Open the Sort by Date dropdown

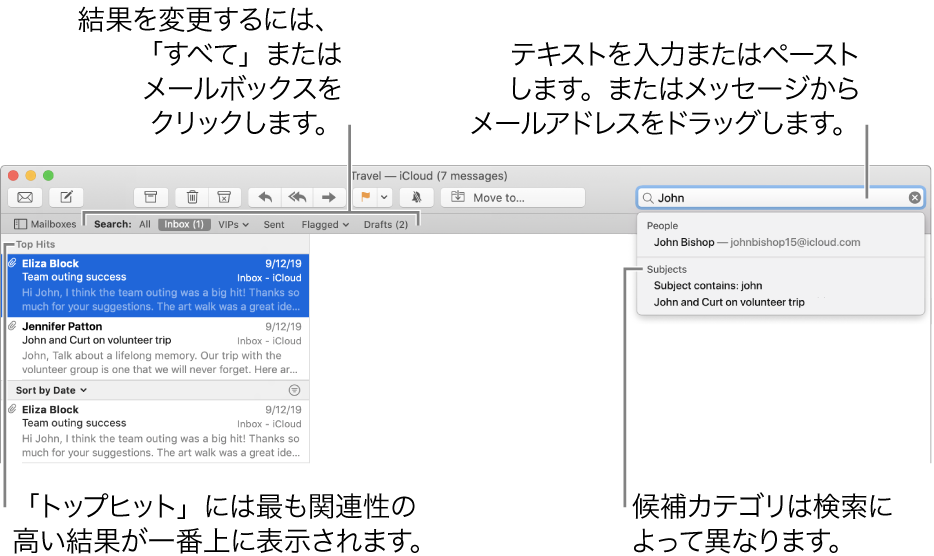tap(51, 390)
